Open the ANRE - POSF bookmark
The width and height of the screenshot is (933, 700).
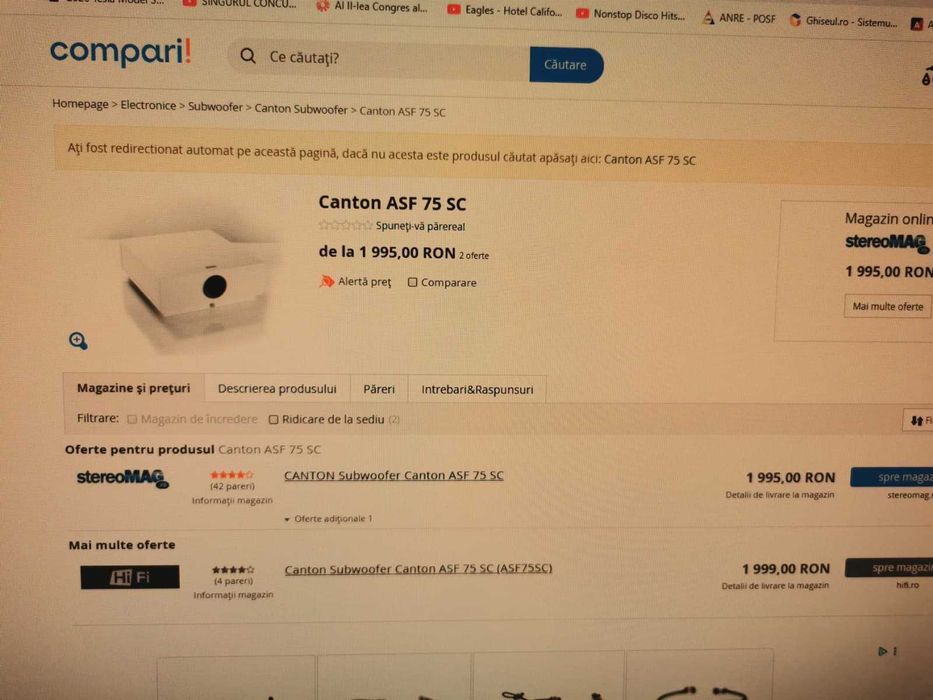click(740, 18)
